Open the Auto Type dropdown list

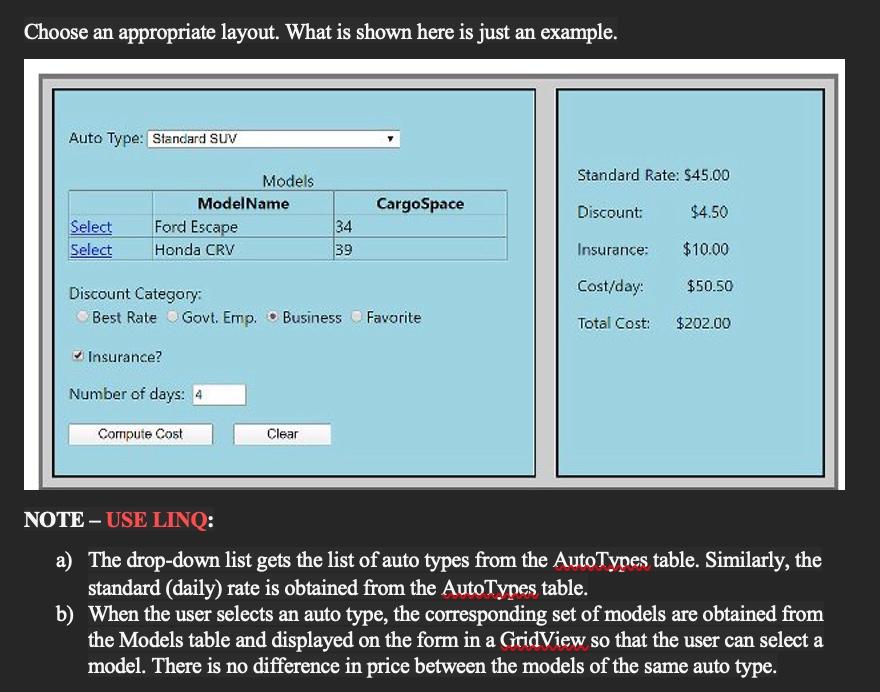[270, 138]
